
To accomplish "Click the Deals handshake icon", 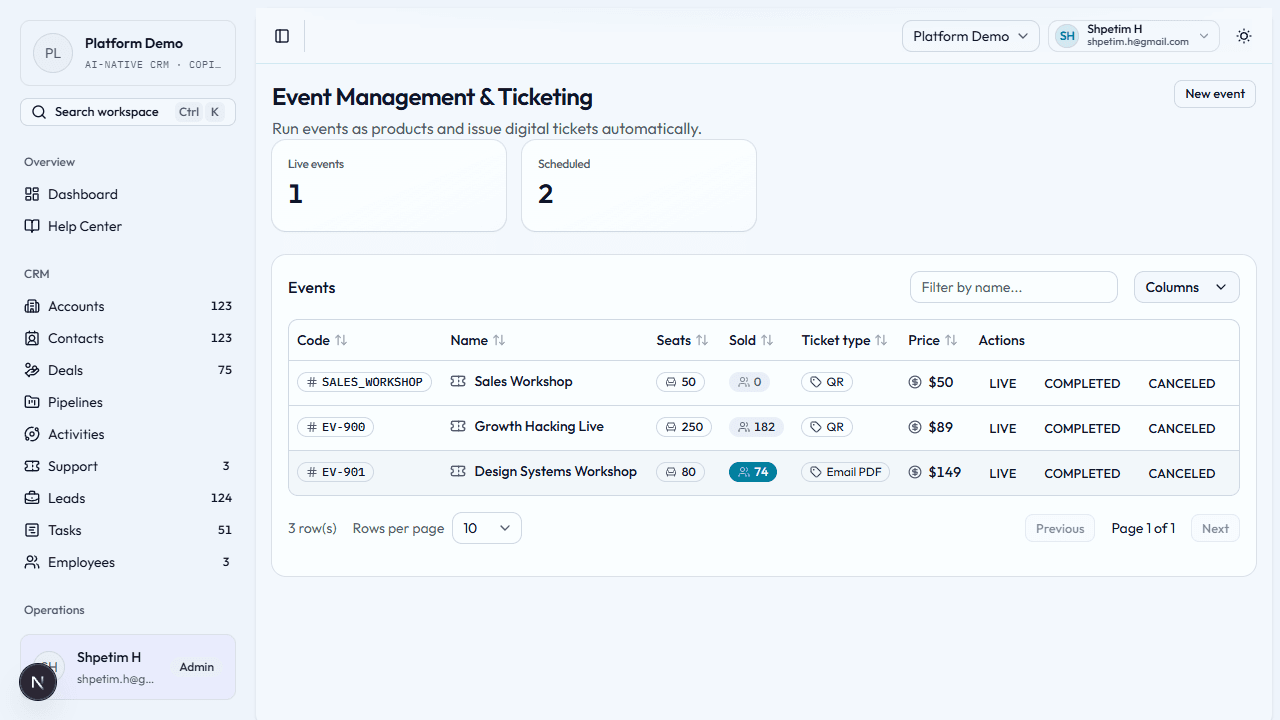I will point(33,370).
